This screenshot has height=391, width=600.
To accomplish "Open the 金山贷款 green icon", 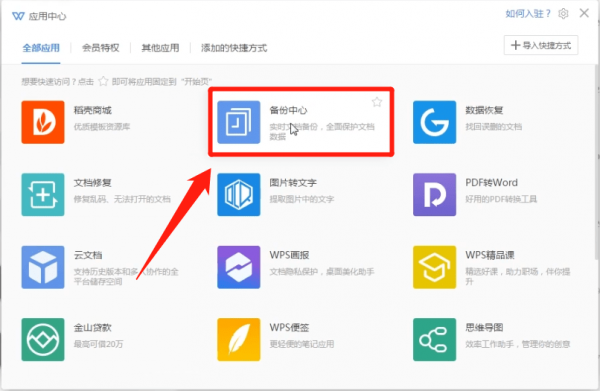I will (x=43, y=339).
